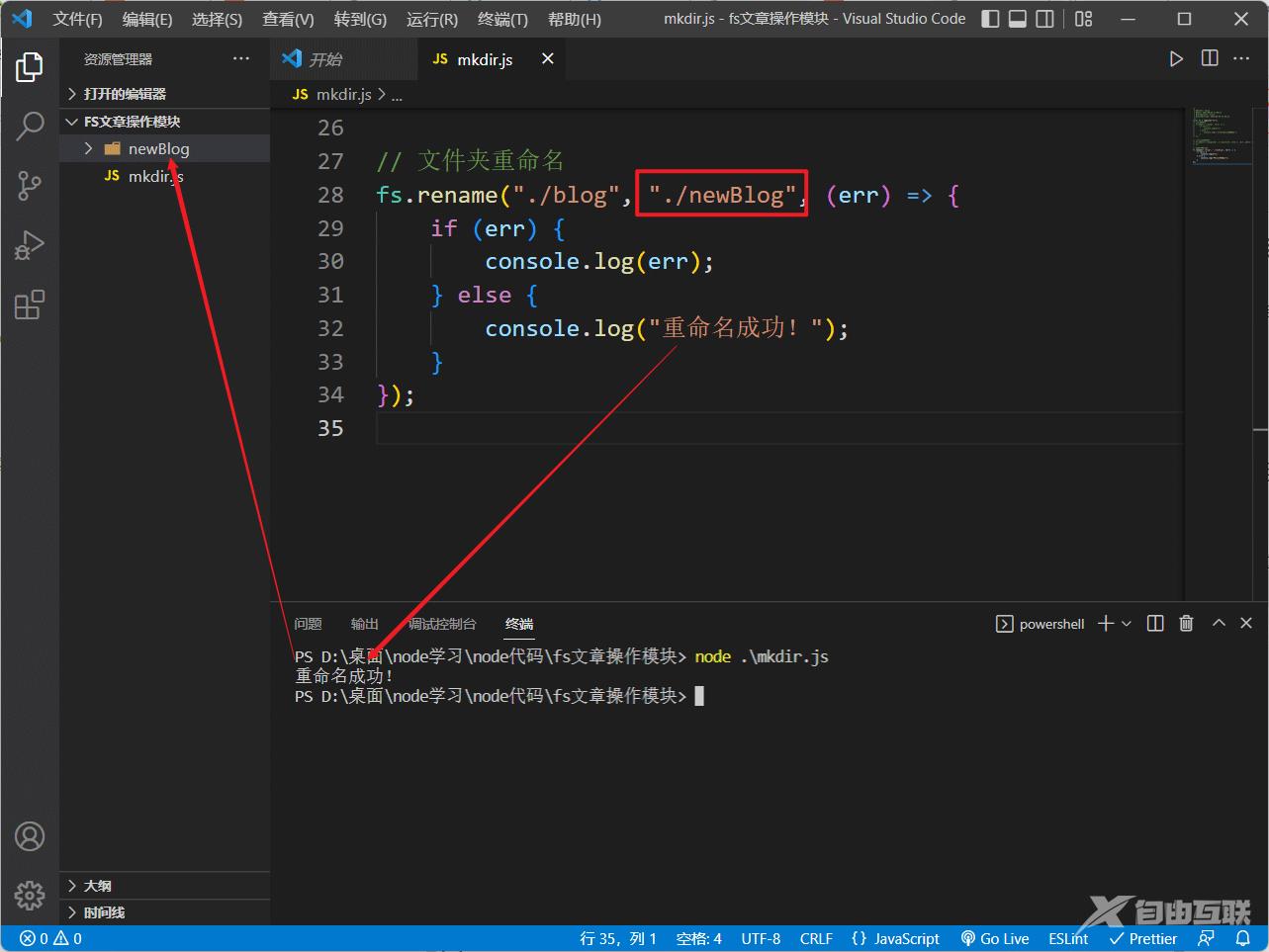Screen dimensions: 1269x952
Task: Open the 运行(R) menu
Action: 431,19
